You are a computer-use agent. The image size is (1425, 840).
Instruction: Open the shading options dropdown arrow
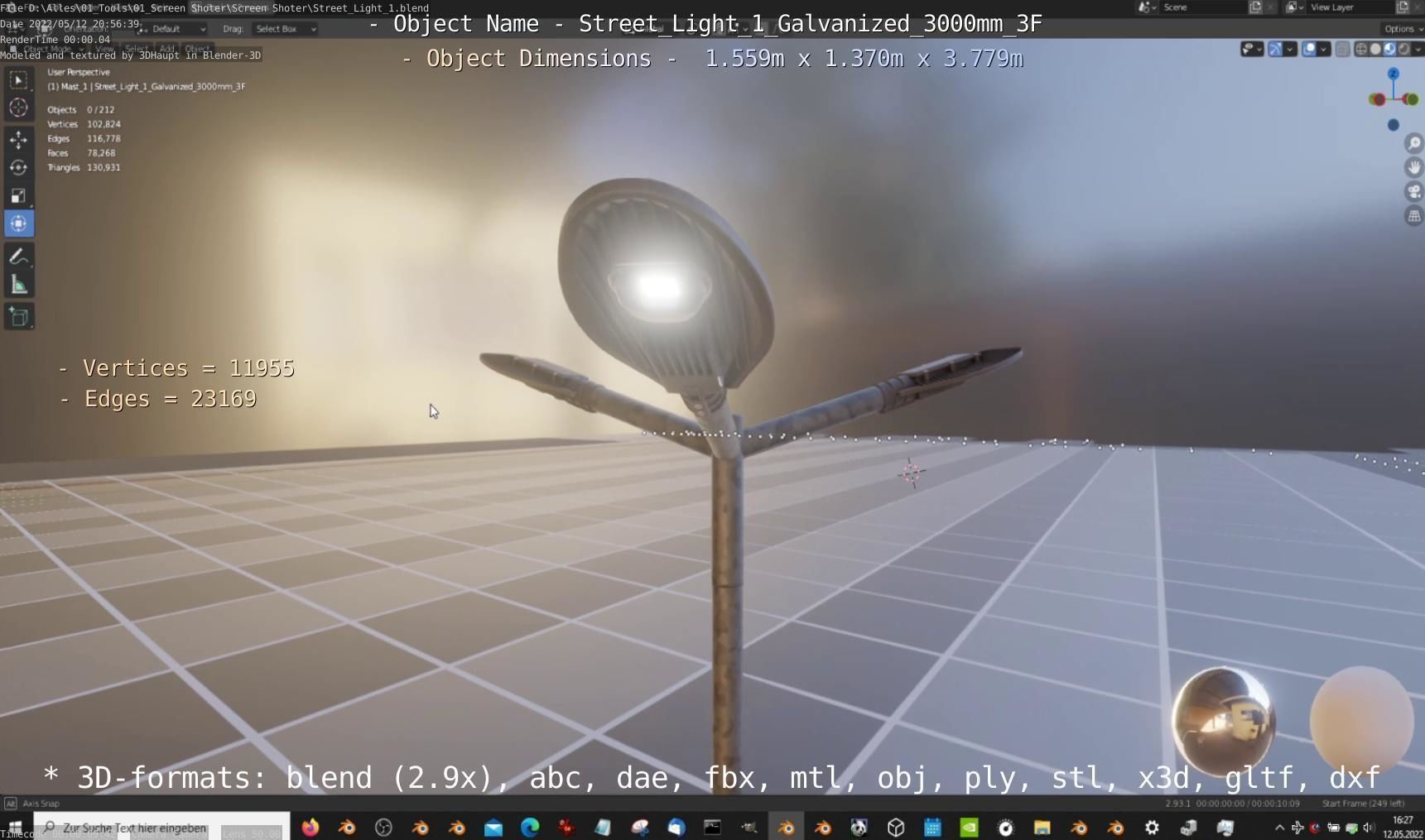[x=1418, y=50]
